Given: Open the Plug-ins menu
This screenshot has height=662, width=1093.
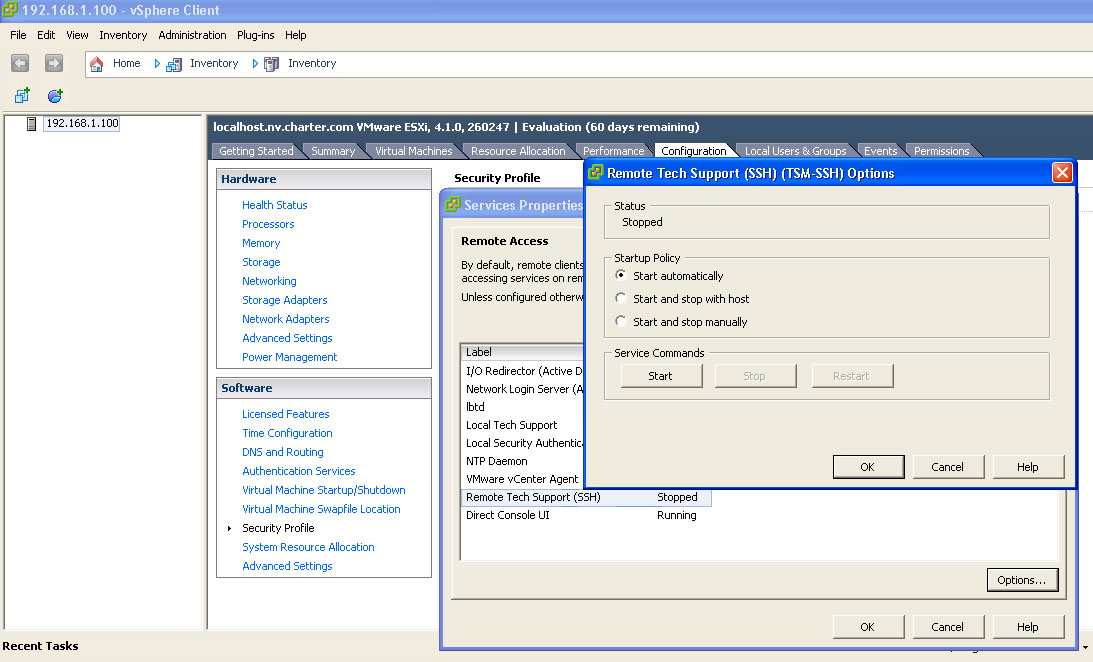Looking at the screenshot, I should coord(256,35).
